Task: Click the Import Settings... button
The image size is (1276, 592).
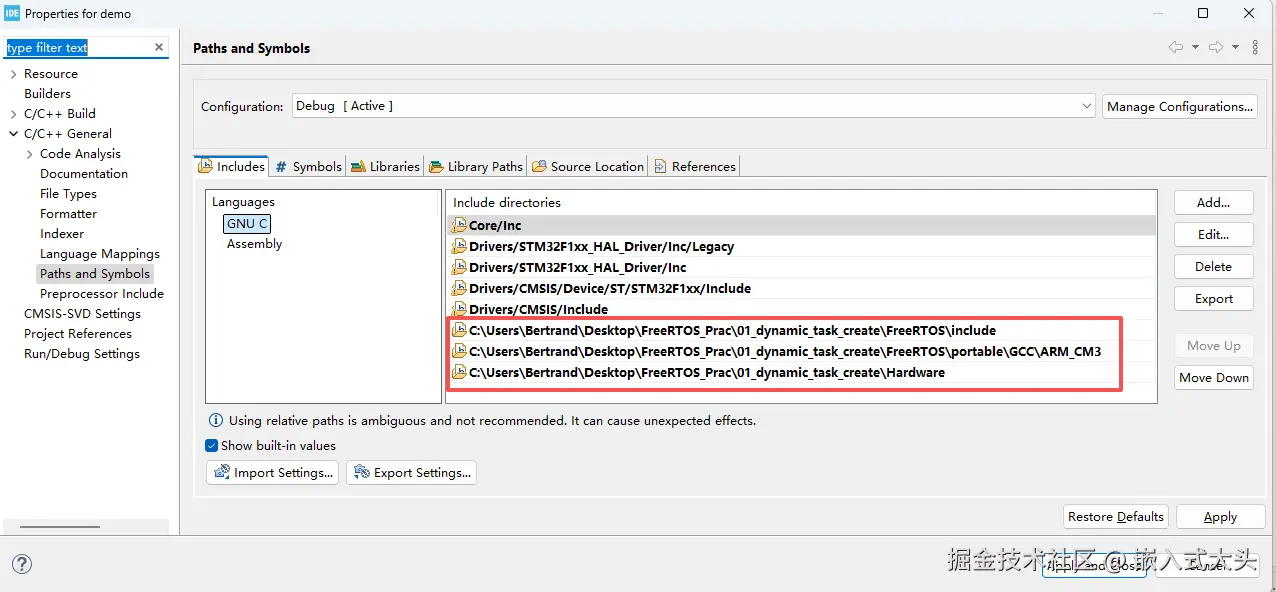Action: tap(273, 472)
